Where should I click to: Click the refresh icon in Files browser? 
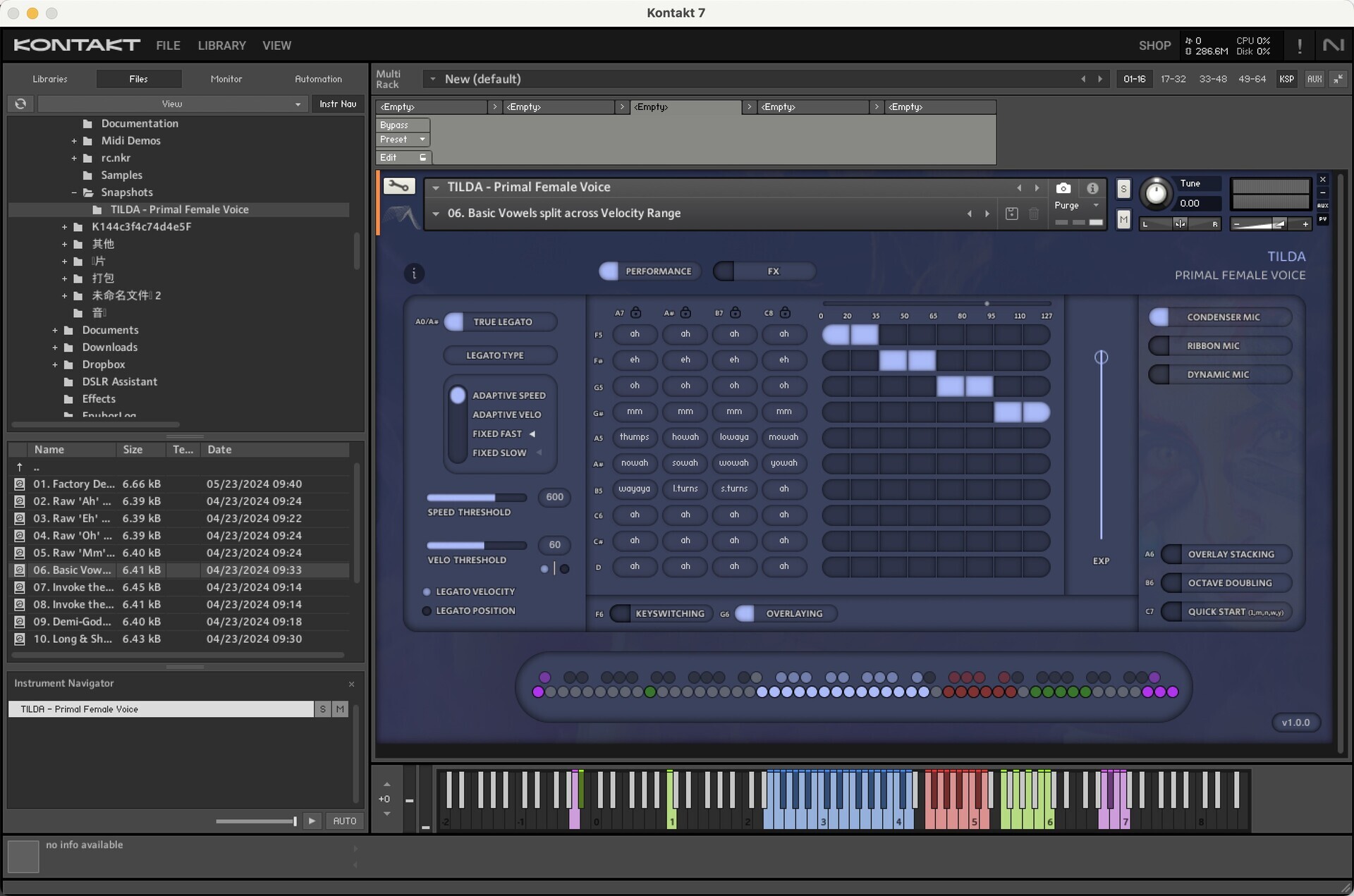[x=20, y=104]
